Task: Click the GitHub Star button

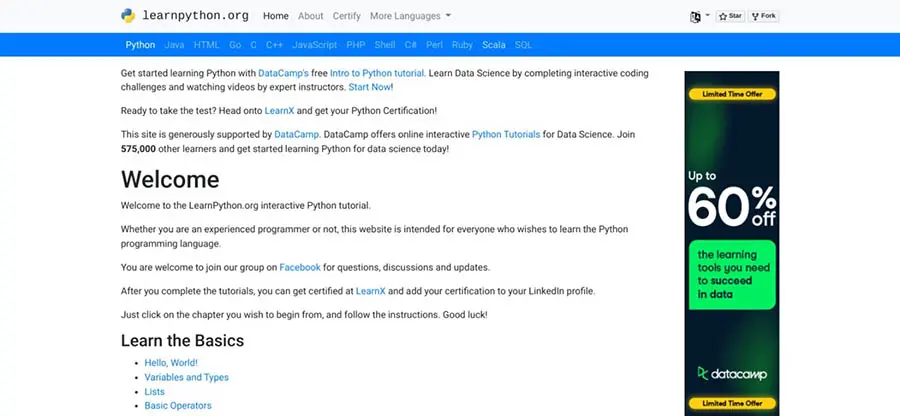Action: tap(730, 16)
